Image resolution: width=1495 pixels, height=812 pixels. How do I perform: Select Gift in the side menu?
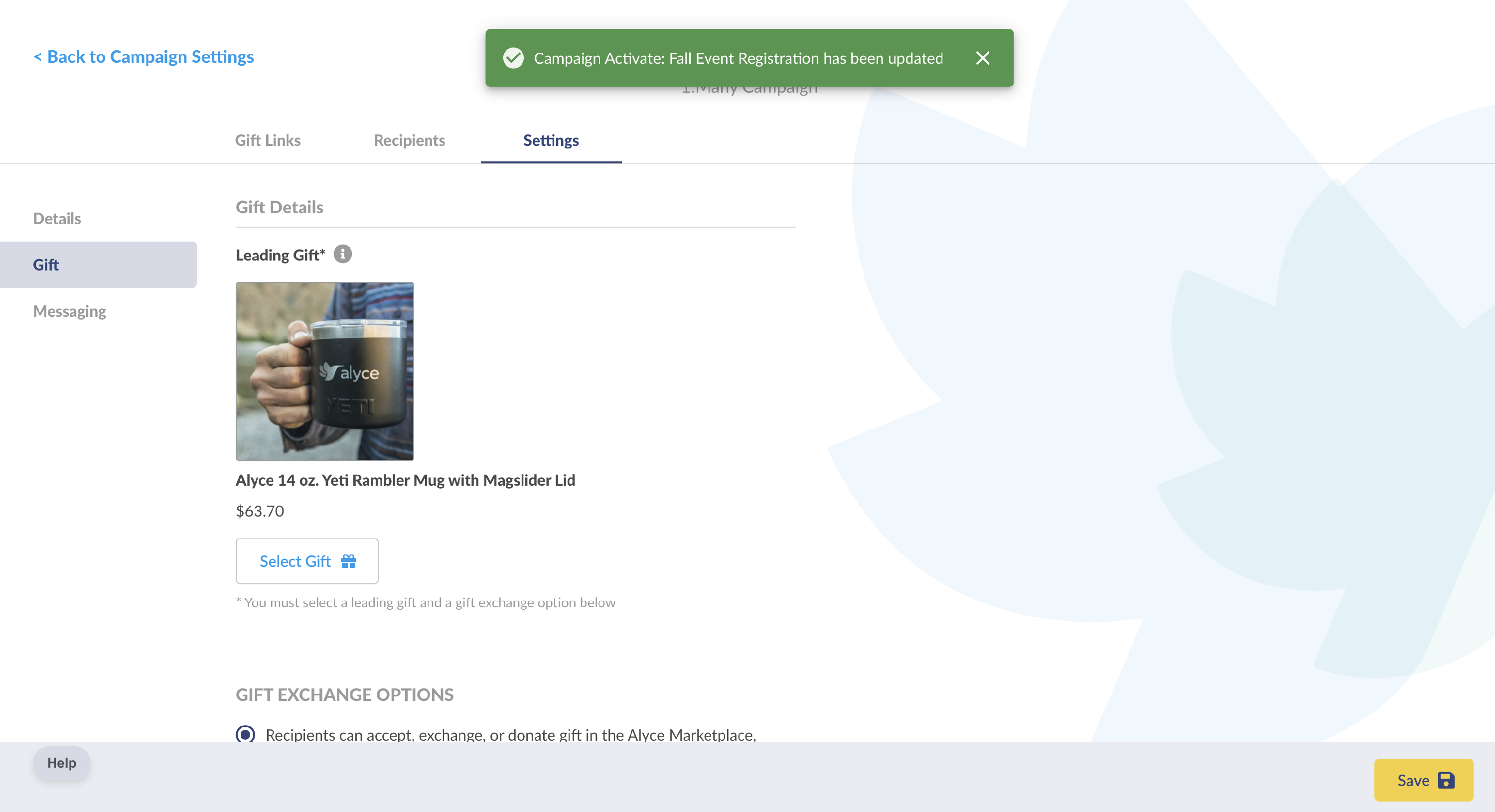coord(98,265)
